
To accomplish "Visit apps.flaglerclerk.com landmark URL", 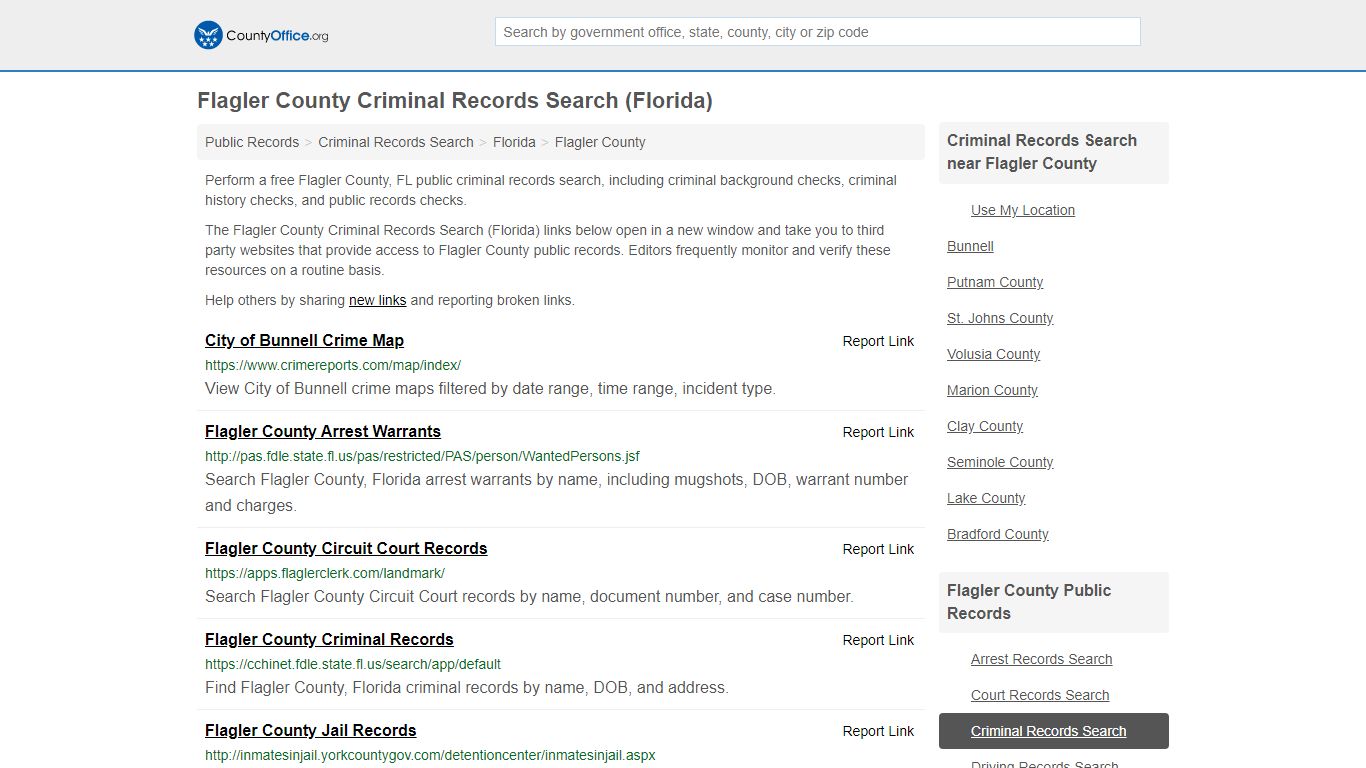I will [x=325, y=573].
